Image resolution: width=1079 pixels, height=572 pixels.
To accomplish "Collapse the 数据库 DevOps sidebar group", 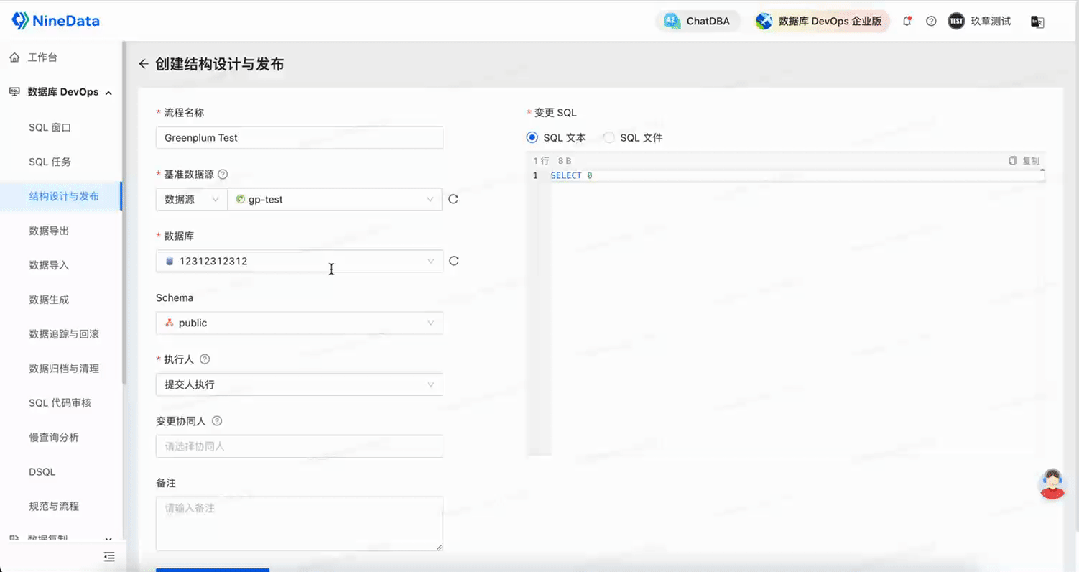I will 108,93.
